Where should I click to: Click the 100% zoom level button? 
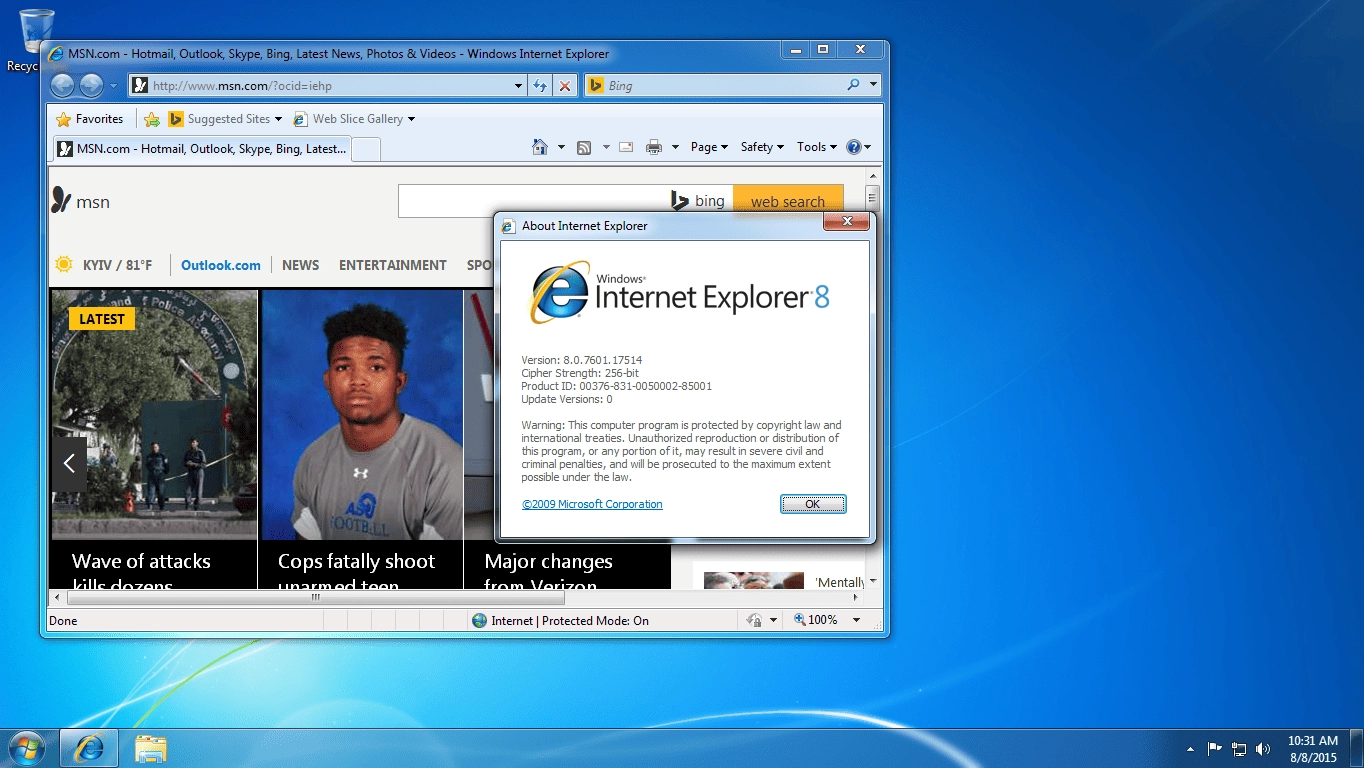coord(816,621)
